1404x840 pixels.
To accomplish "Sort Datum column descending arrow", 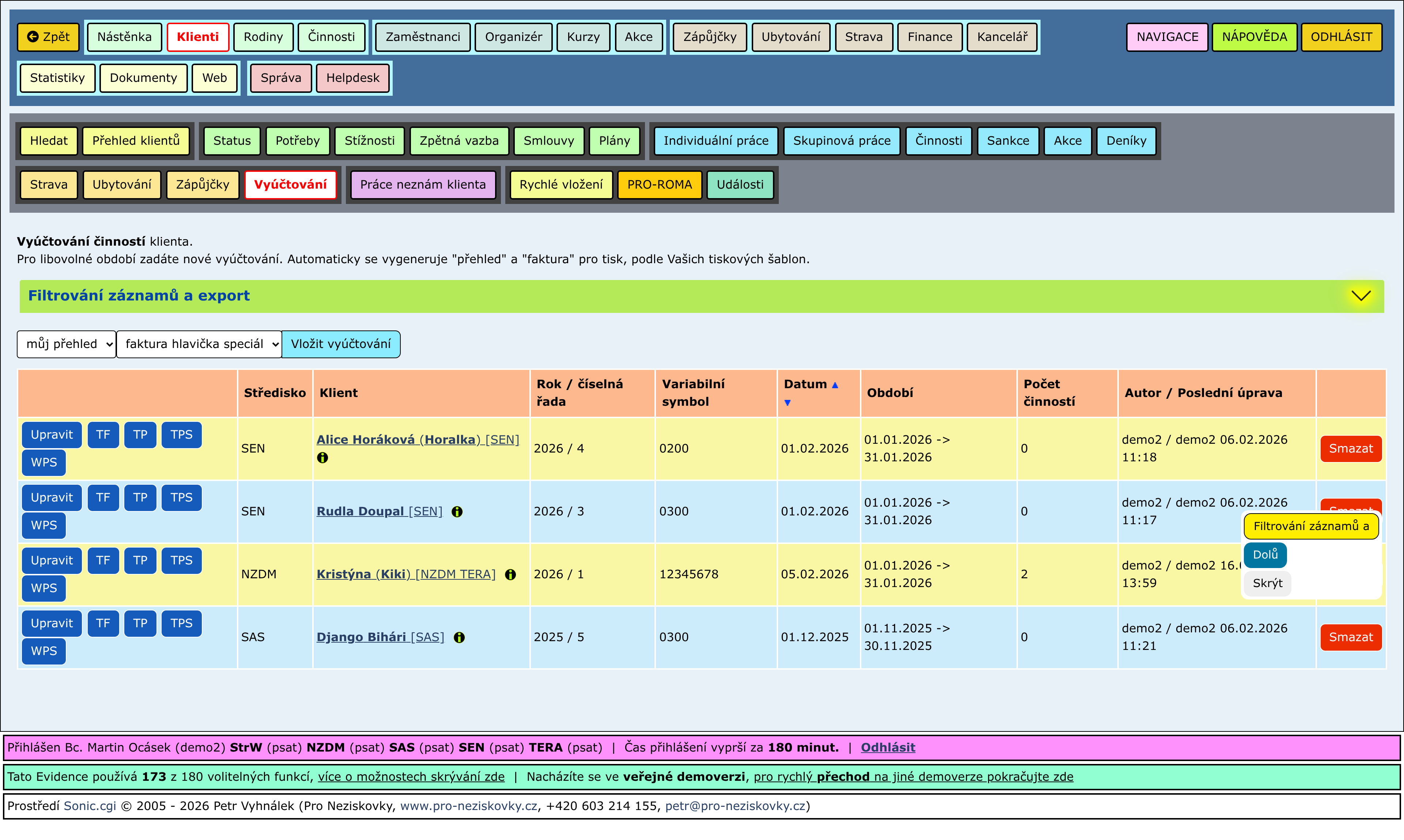I will tap(787, 402).
